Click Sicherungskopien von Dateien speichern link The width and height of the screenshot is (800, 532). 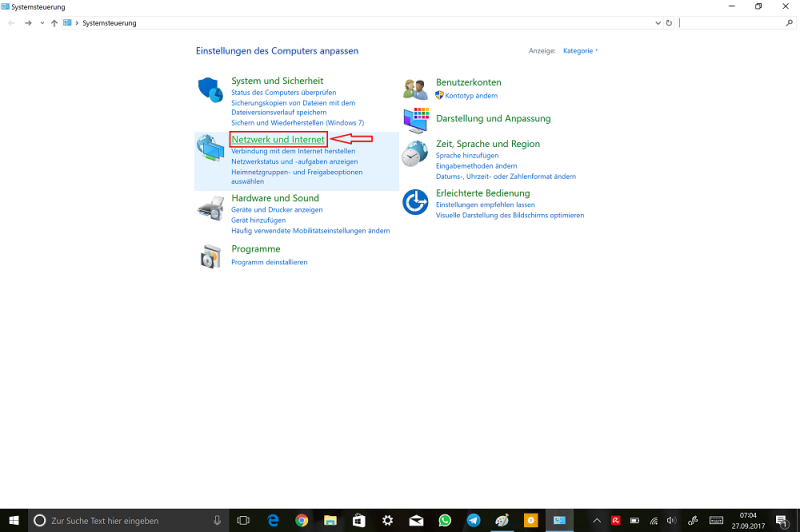coord(293,108)
